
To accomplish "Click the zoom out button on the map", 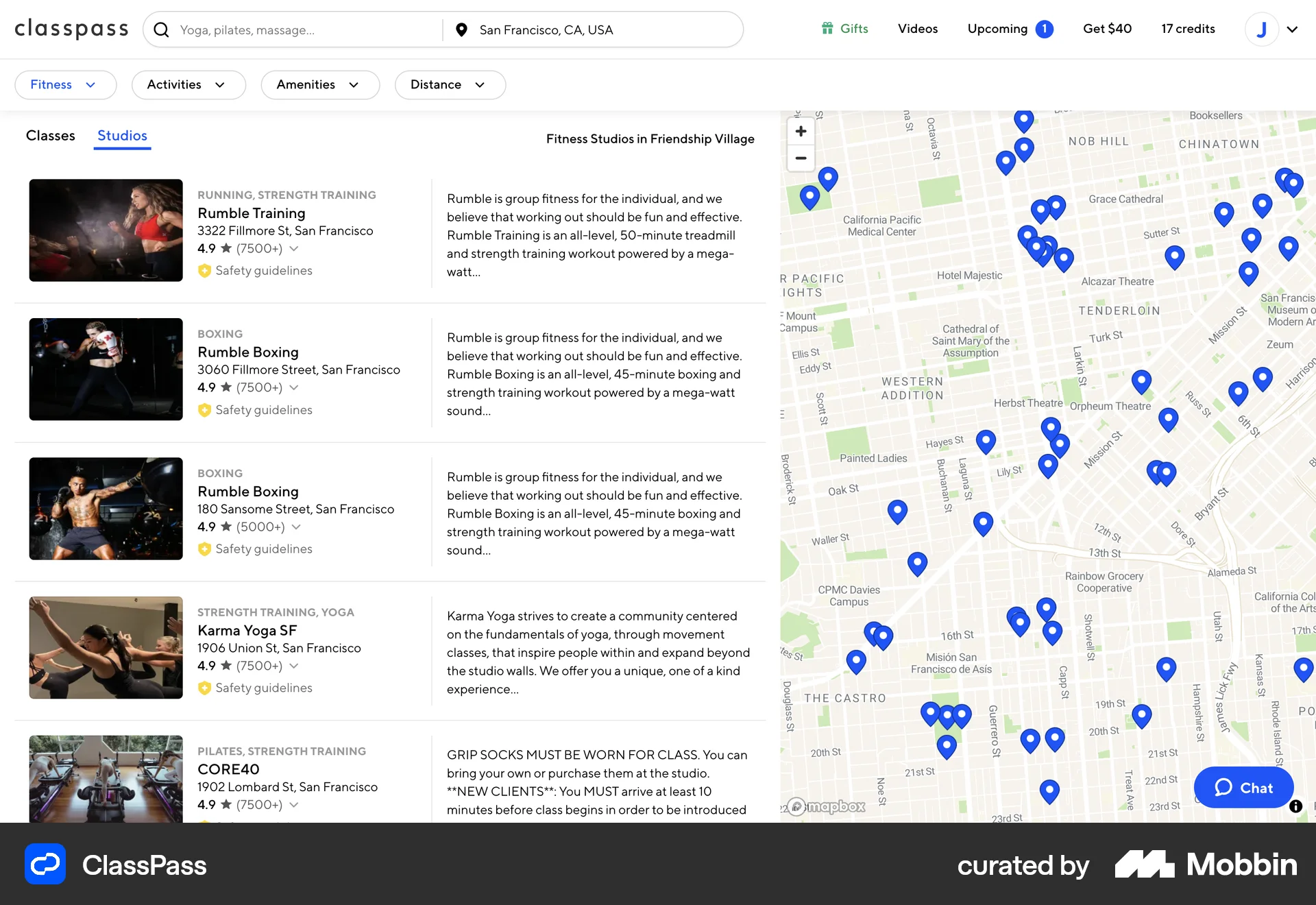I will [801, 158].
